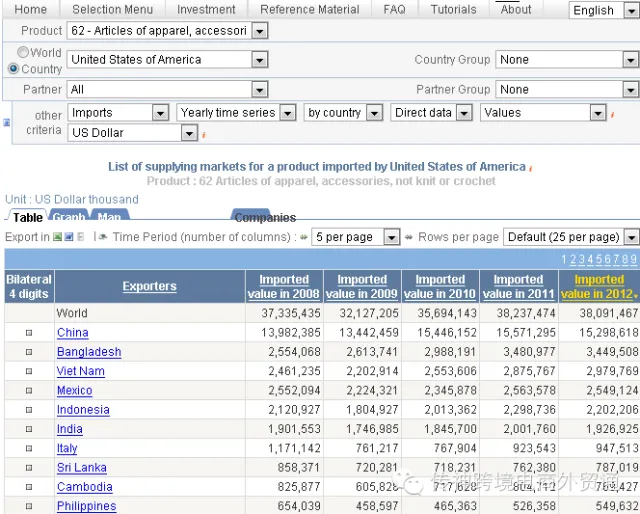Open the FAQ menu item
This screenshot has height=514, width=640.
coord(395,9)
